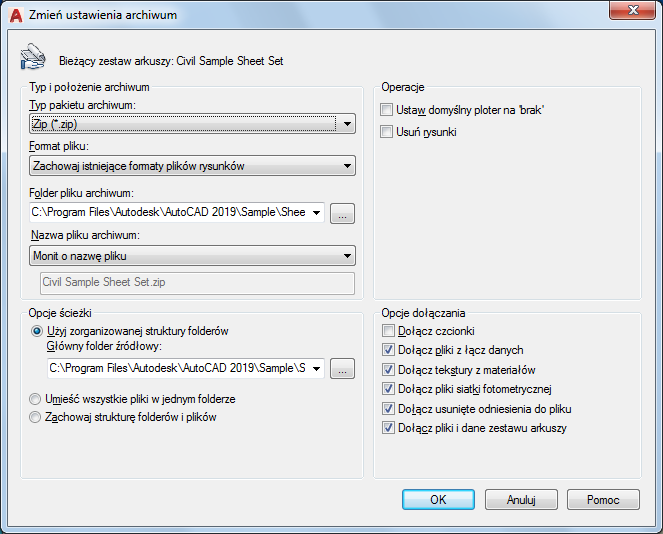Tick the 'Dołącz czcionki' checkbox
Viewport: 663px width, 534px height.
coord(388,331)
